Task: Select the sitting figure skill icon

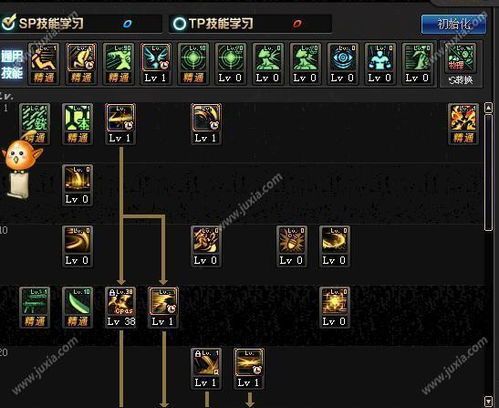Action: (44, 64)
